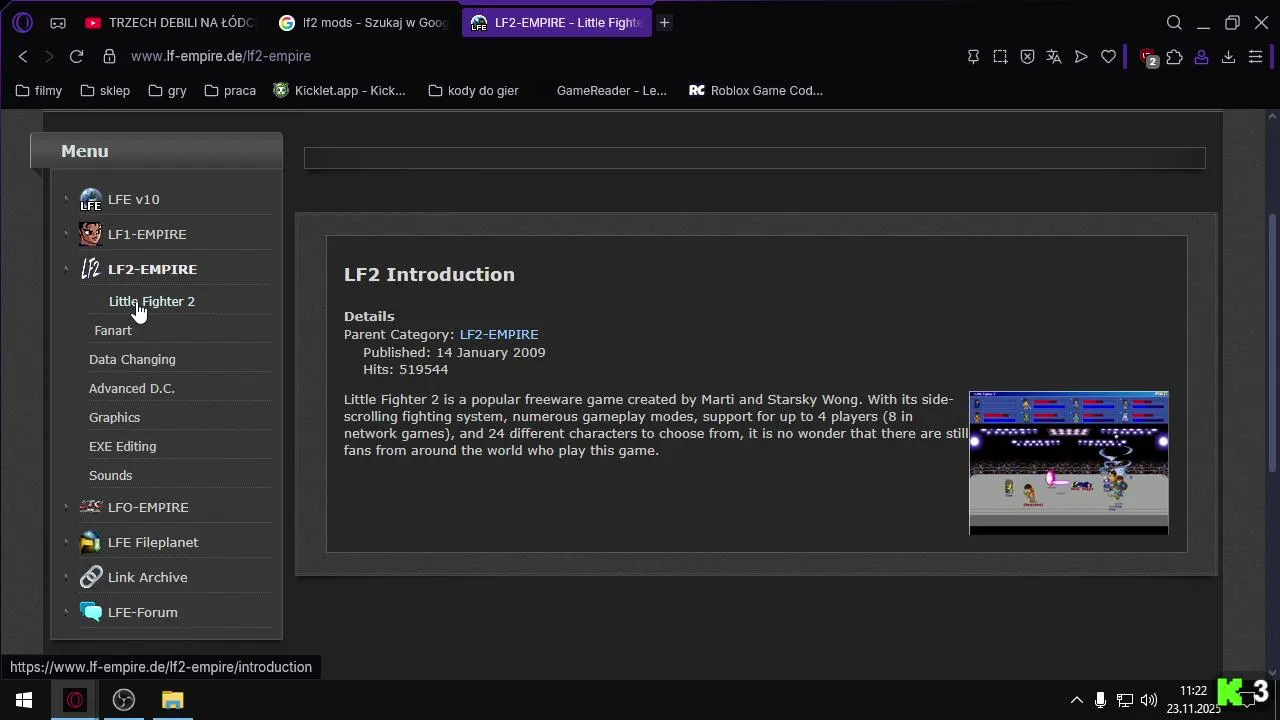Click the LF1-EMPIRE character face icon

[x=91, y=234]
